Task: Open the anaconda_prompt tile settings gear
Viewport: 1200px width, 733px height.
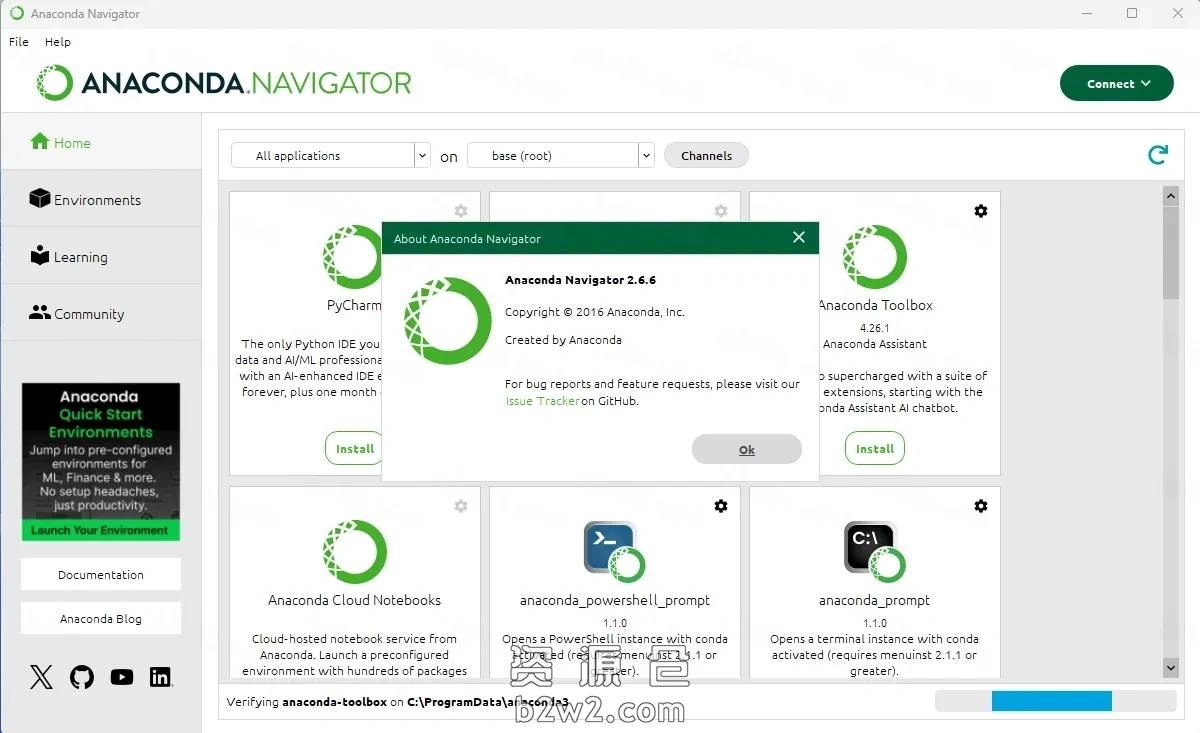Action: pos(980,506)
